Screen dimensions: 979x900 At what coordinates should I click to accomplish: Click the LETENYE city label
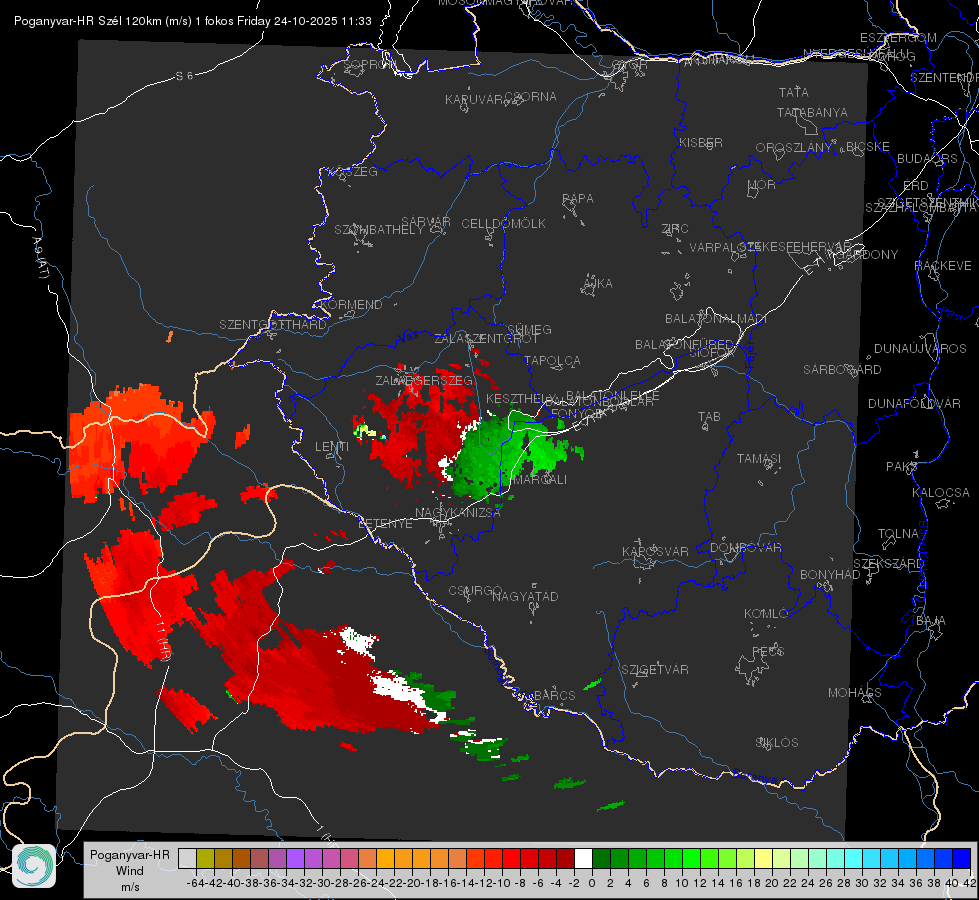pos(385,524)
